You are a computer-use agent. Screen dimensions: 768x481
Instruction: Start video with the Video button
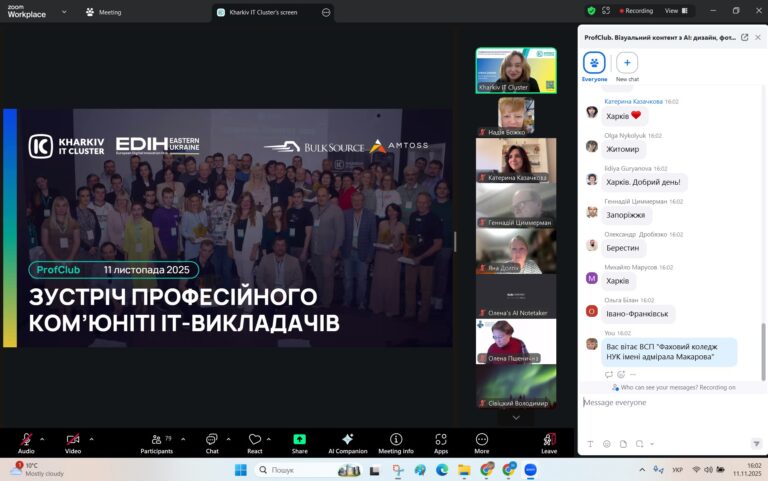tap(72, 443)
